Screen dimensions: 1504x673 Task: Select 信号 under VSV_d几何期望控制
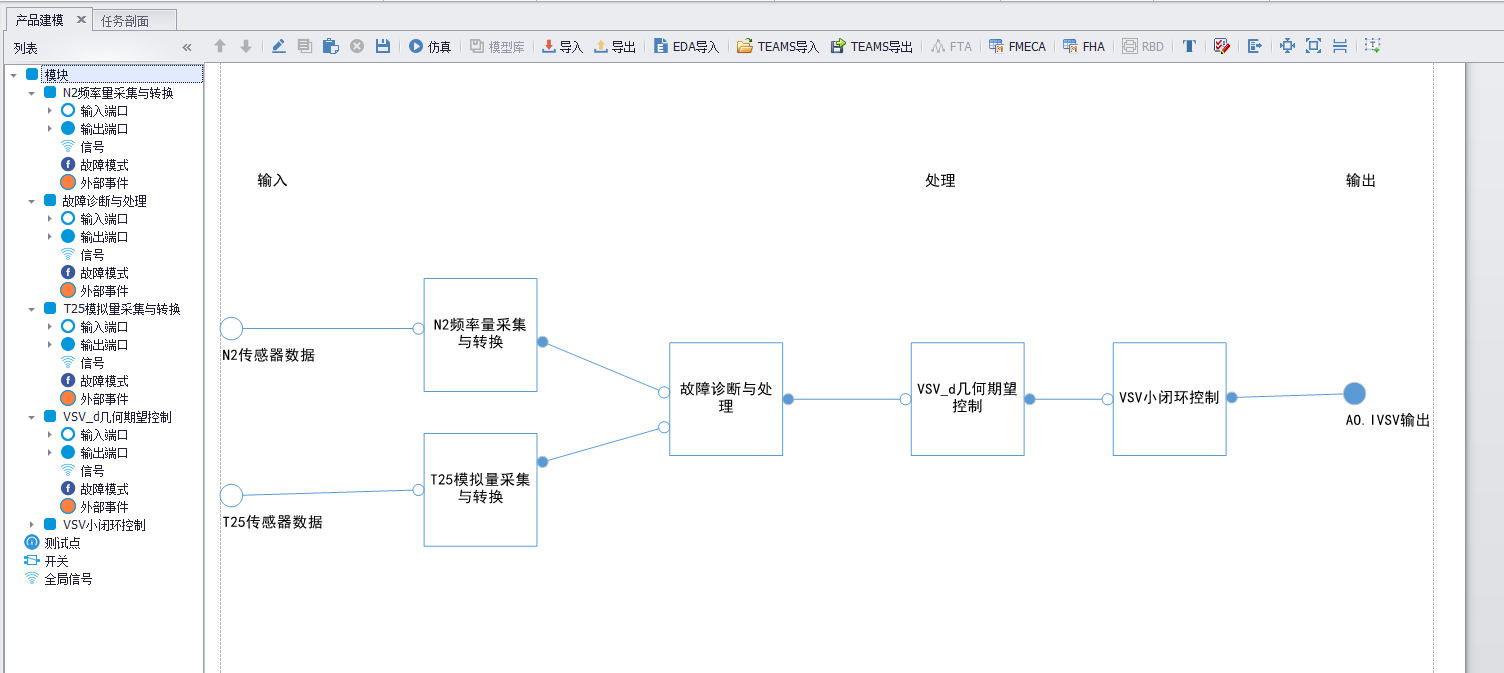[x=92, y=471]
